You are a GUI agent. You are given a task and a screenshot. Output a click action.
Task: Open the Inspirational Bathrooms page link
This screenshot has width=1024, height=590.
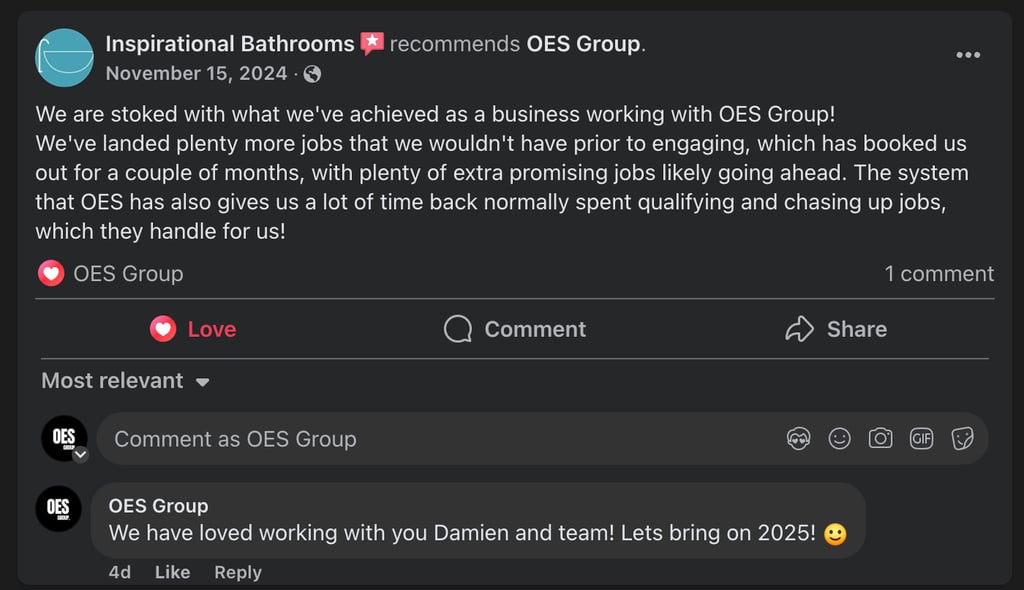click(x=230, y=44)
